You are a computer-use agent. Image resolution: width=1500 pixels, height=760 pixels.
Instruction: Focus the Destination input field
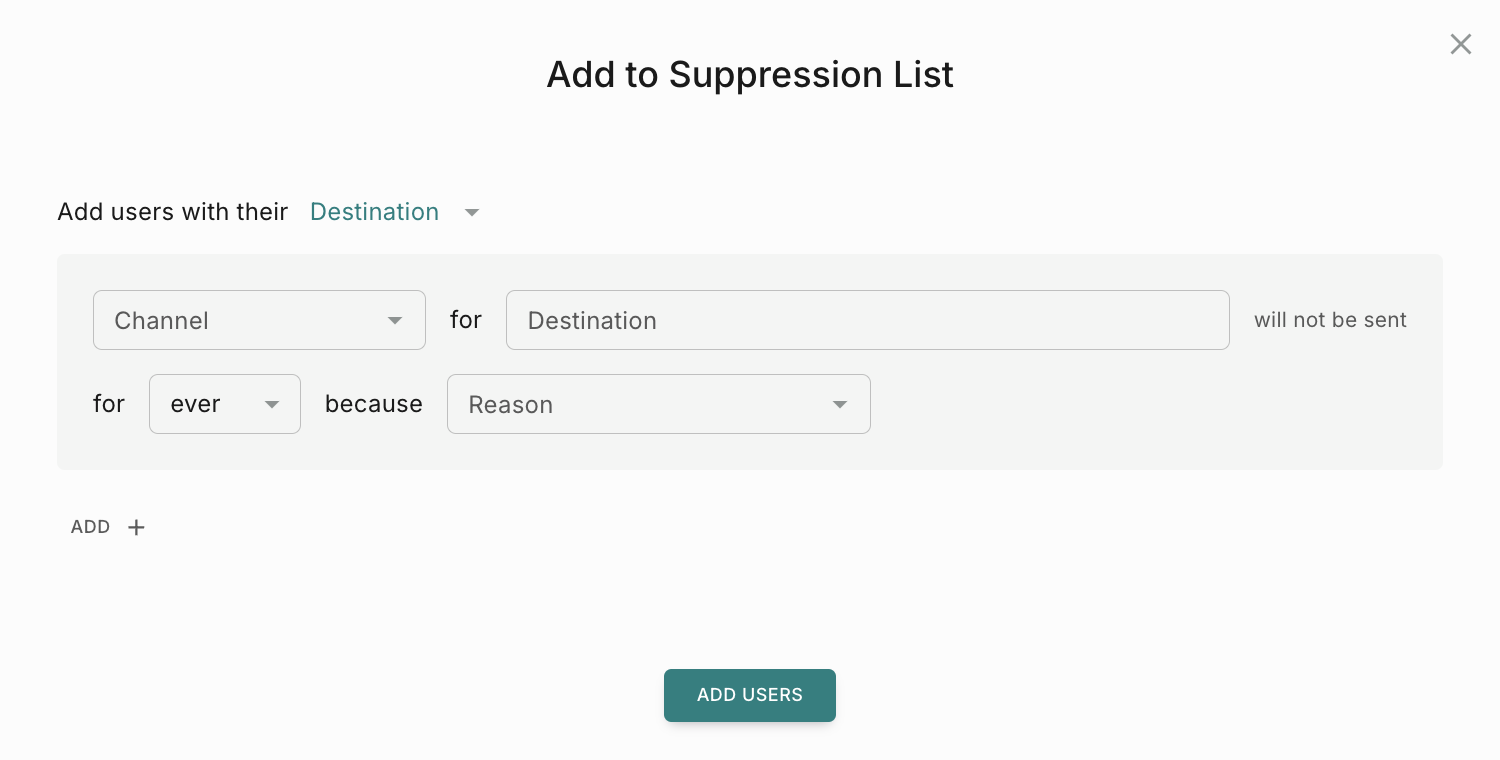(x=867, y=320)
